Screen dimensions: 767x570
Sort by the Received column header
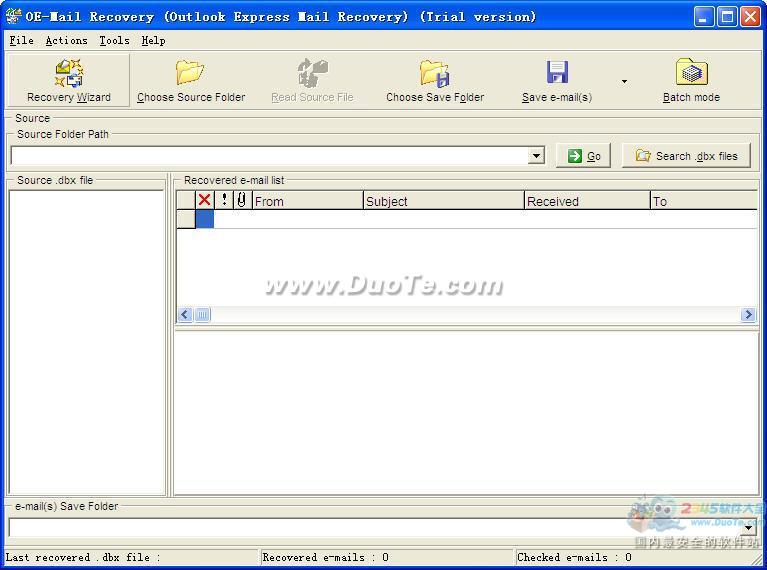[x=587, y=201]
